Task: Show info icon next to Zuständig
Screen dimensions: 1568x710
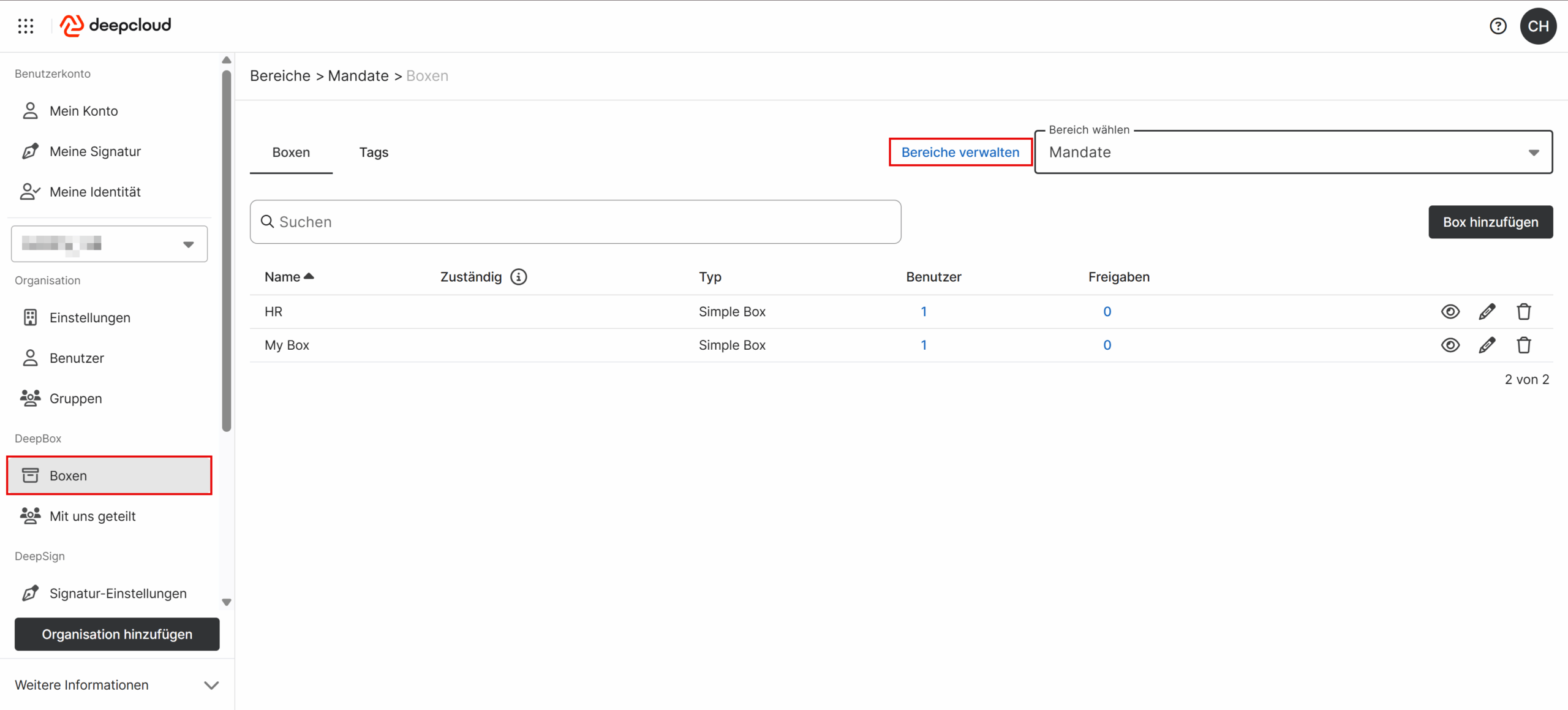Action: click(x=518, y=277)
